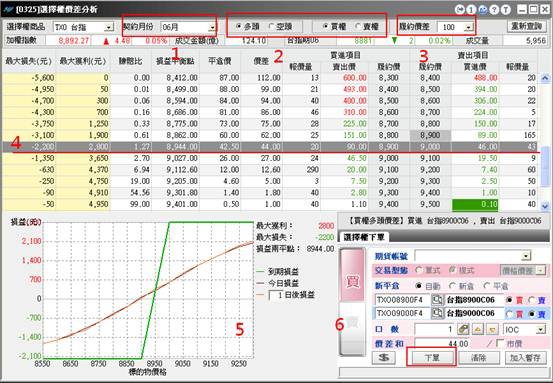Image resolution: width=553 pixels, height=383 pixels.
Task: Open the 履約價差 strike spread dropdown
Action: click(x=468, y=27)
